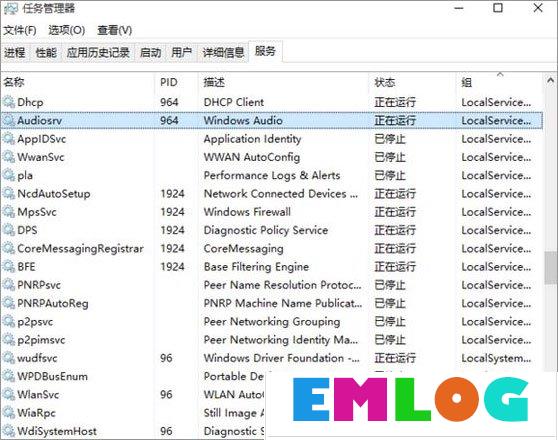Select the NcdAutoSetup service name
This screenshot has height=440, width=558.
54,194
